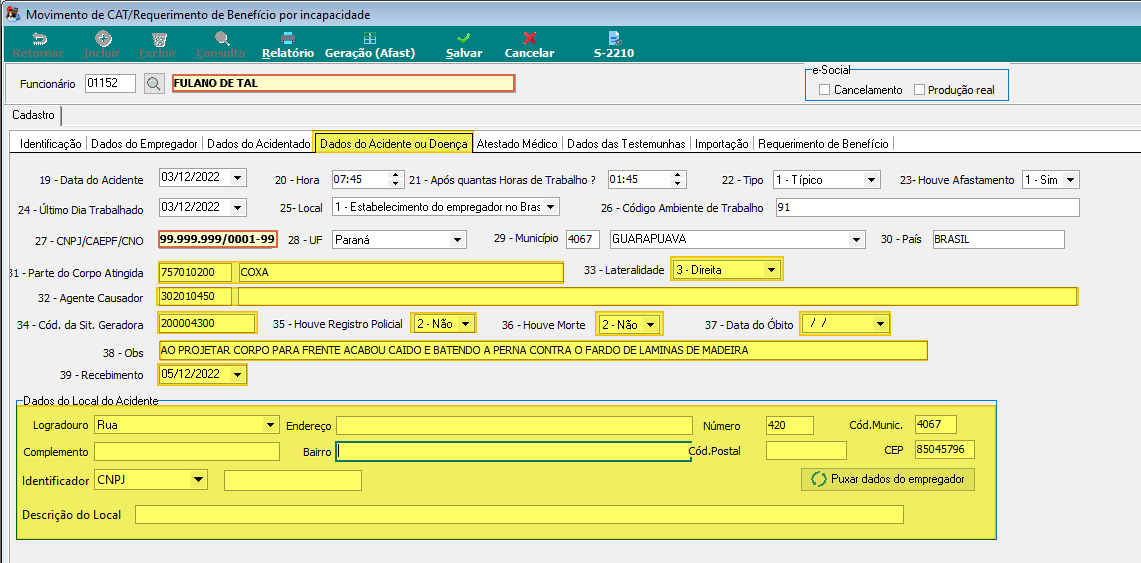Switch to Requerimento de Benefício tab
Screen dimensions: 1141x563
[x=823, y=144]
